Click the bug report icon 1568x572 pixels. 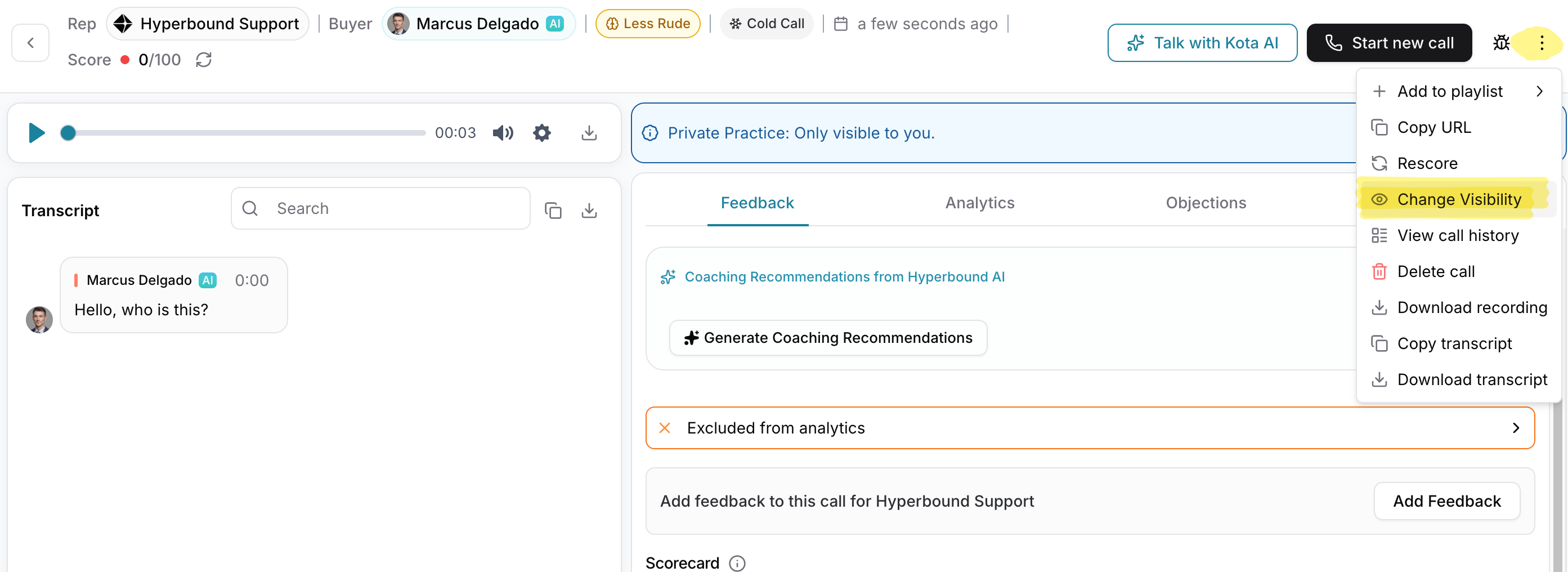pyautogui.click(x=1501, y=43)
